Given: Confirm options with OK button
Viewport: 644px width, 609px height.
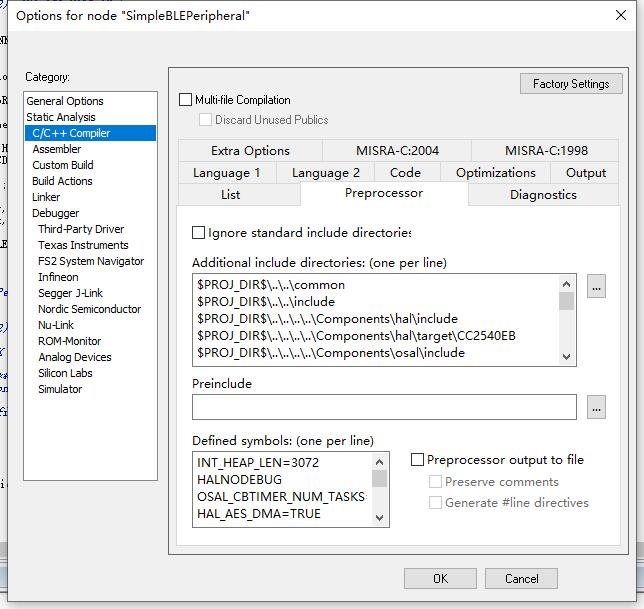Looking at the screenshot, I should click(440, 579).
